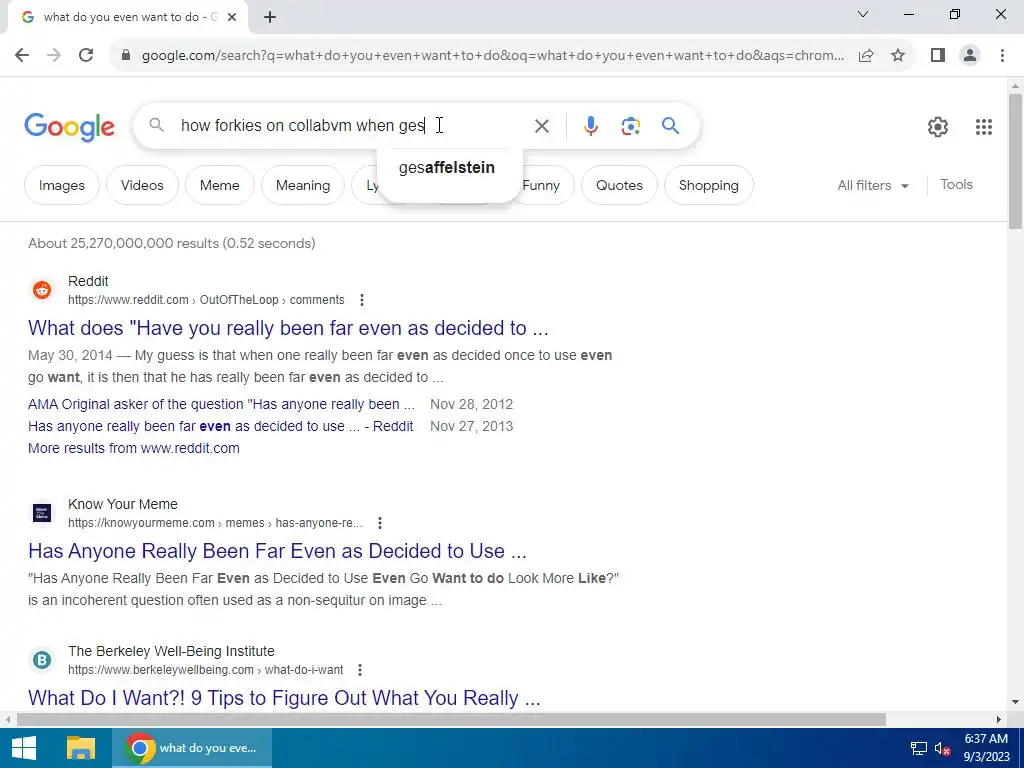Click the lock icon in the address bar
Viewport: 1024px width, 768px height.
(126, 56)
